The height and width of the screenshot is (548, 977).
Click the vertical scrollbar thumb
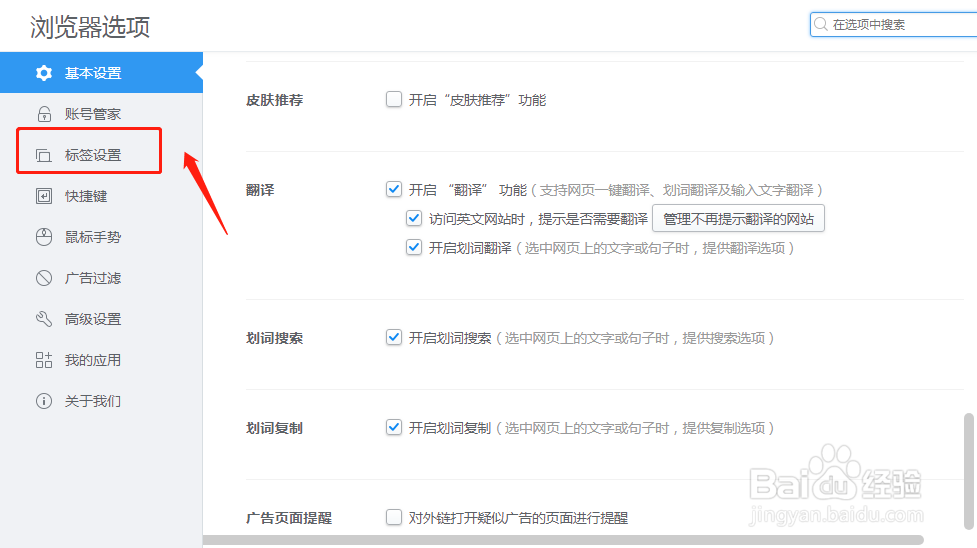click(x=969, y=471)
